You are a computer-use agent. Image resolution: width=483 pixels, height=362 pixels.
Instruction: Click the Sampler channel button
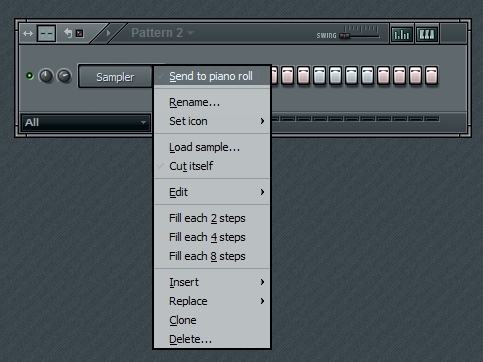[x=115, y=77]
